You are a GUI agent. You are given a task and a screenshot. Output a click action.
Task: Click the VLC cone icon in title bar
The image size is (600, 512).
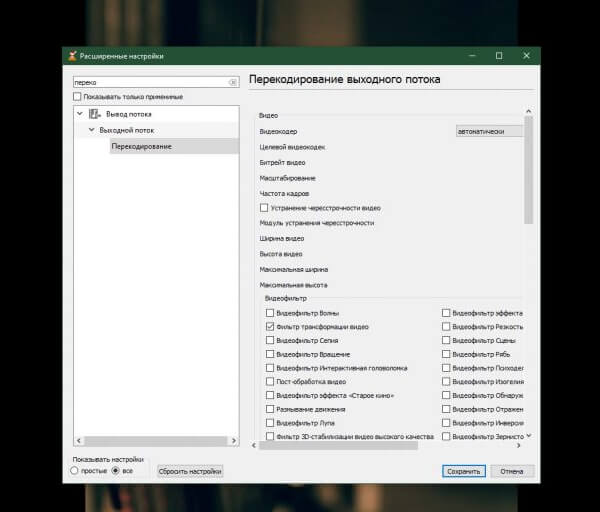point(71,56)
